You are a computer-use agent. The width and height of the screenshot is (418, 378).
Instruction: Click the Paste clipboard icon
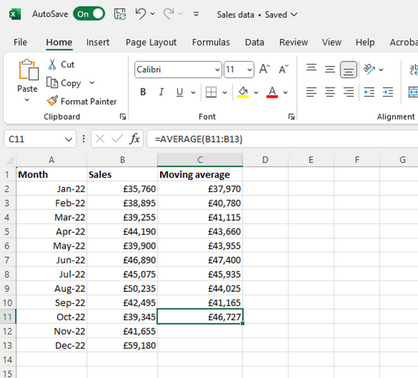click(x=28, y=70)
